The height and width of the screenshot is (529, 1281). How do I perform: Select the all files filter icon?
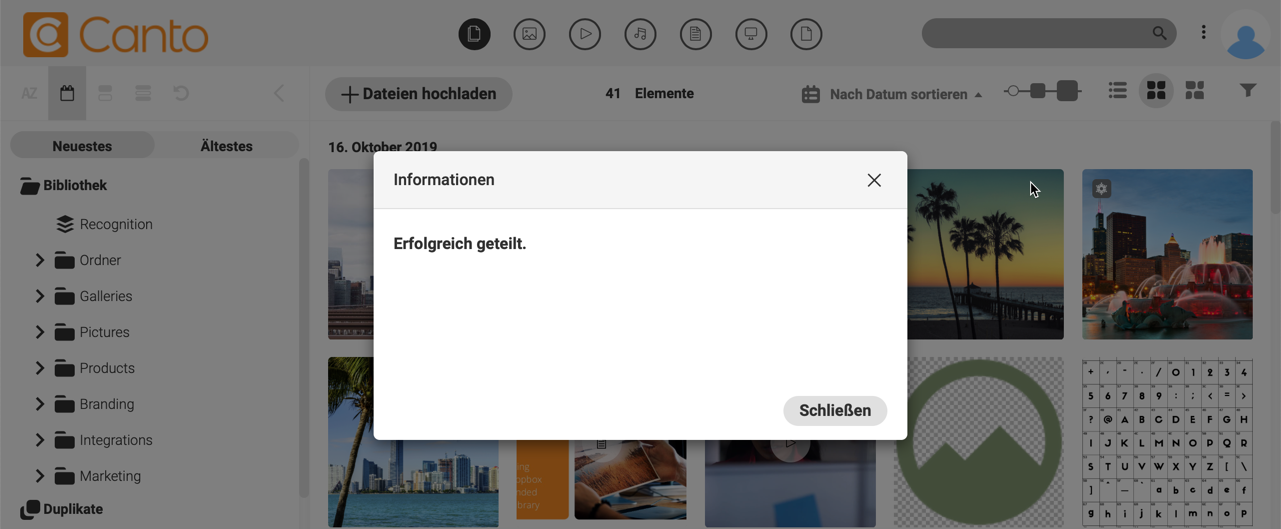474,34
